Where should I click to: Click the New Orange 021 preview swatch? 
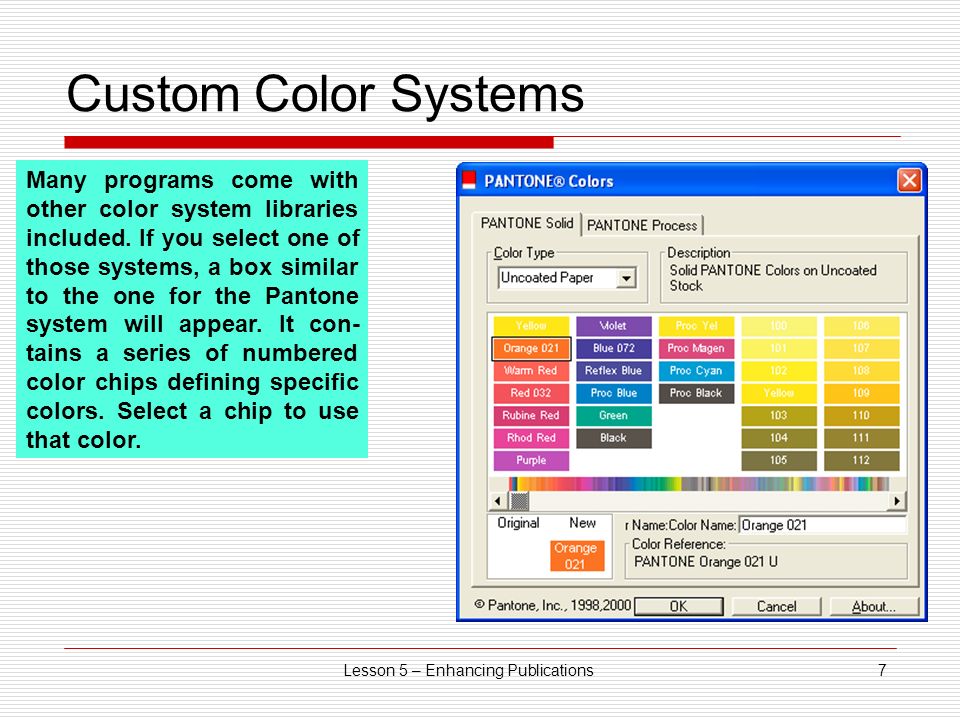576,556
